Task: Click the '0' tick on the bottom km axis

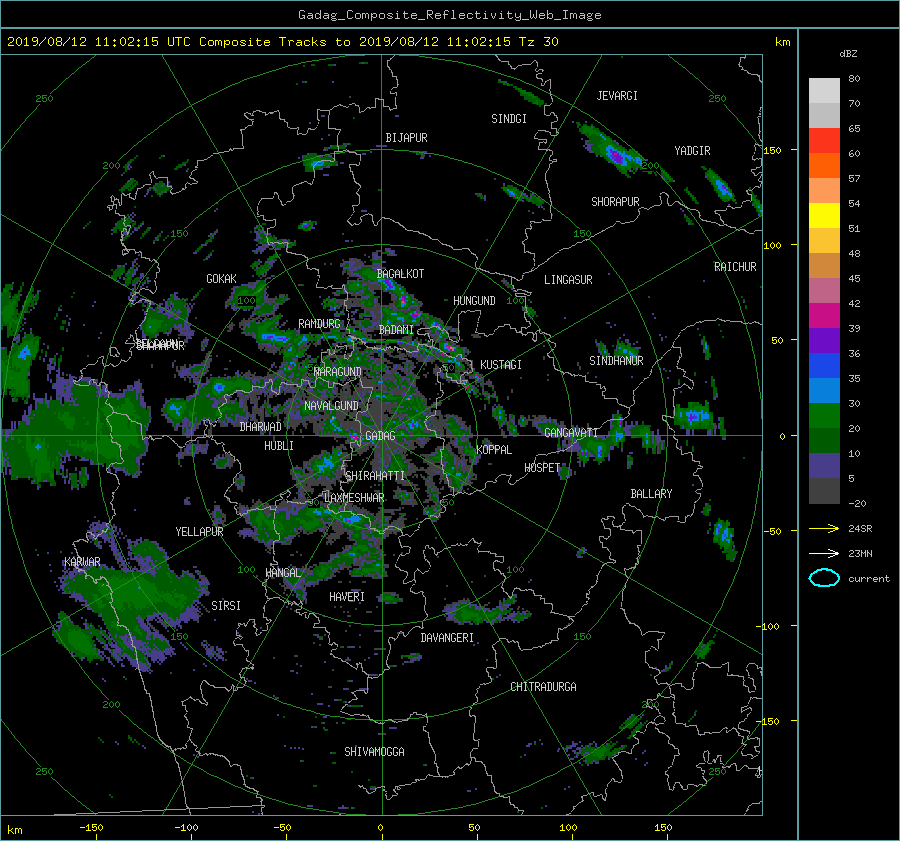Action: pyautogui.click(x=380, y=828)
